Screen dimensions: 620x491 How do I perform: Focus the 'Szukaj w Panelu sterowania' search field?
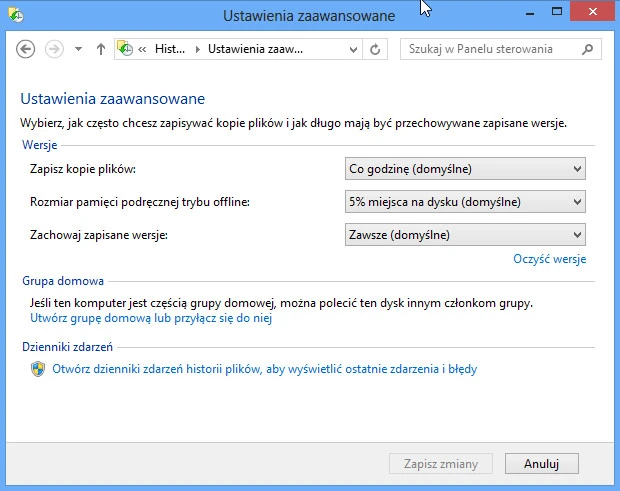click(490, 49)
